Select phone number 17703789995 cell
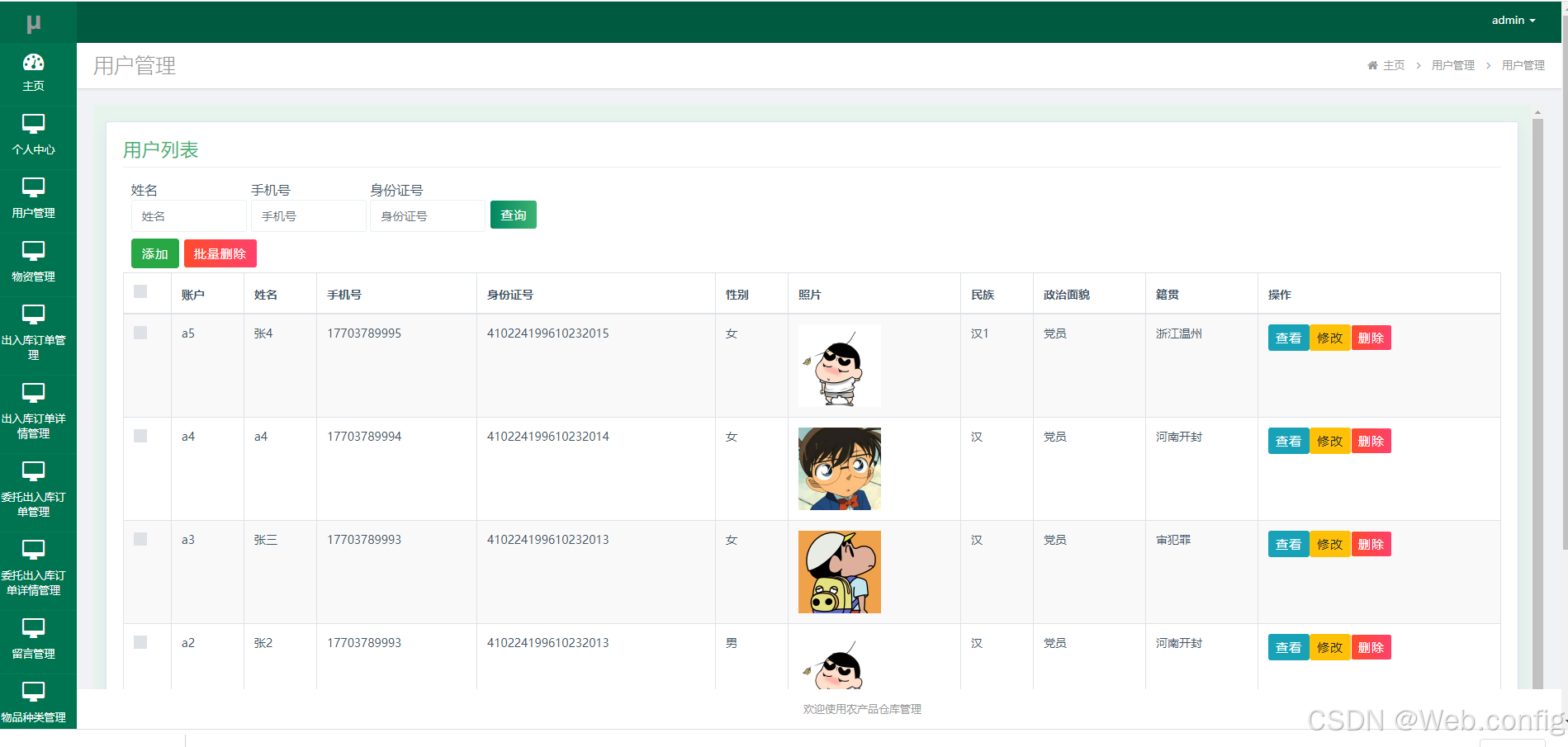This screenshot has height=747, width=1568. tap(364, 333)
